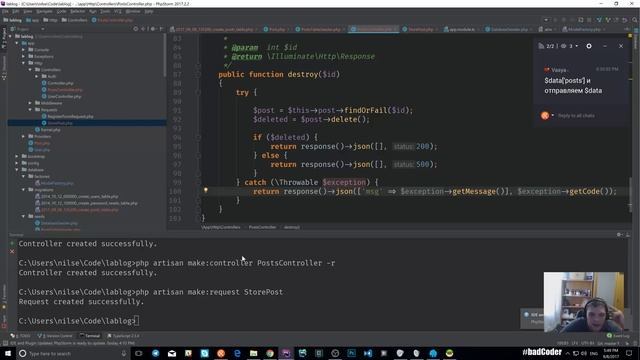Switch to the app.module.ts editor tab

click(462, 29)
